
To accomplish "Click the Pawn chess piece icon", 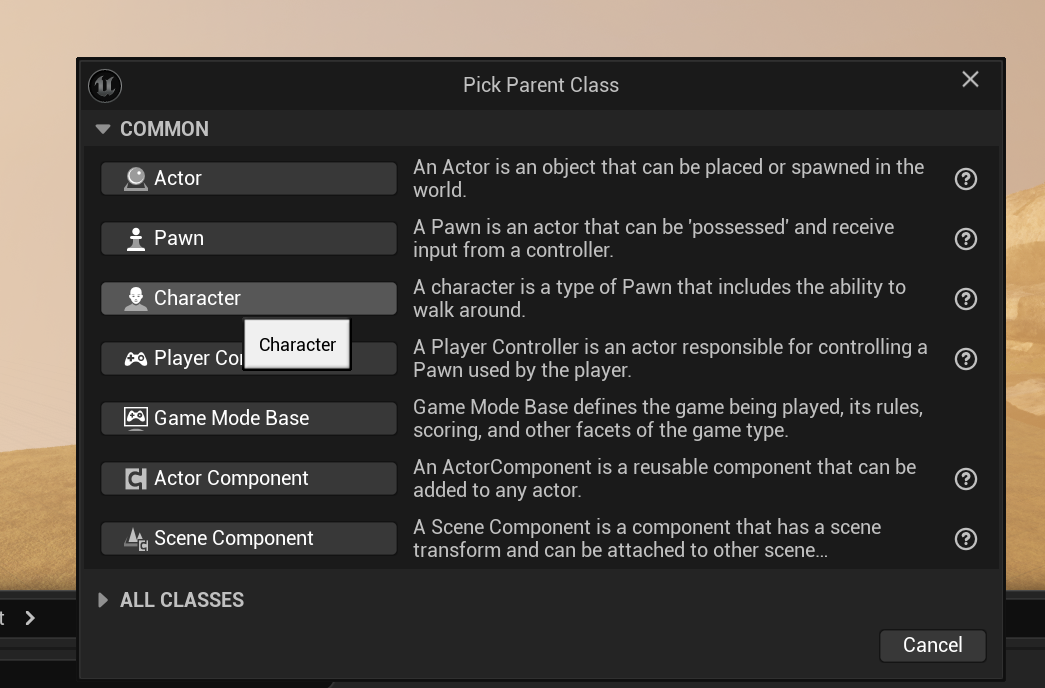I will (x=136, y=239).
